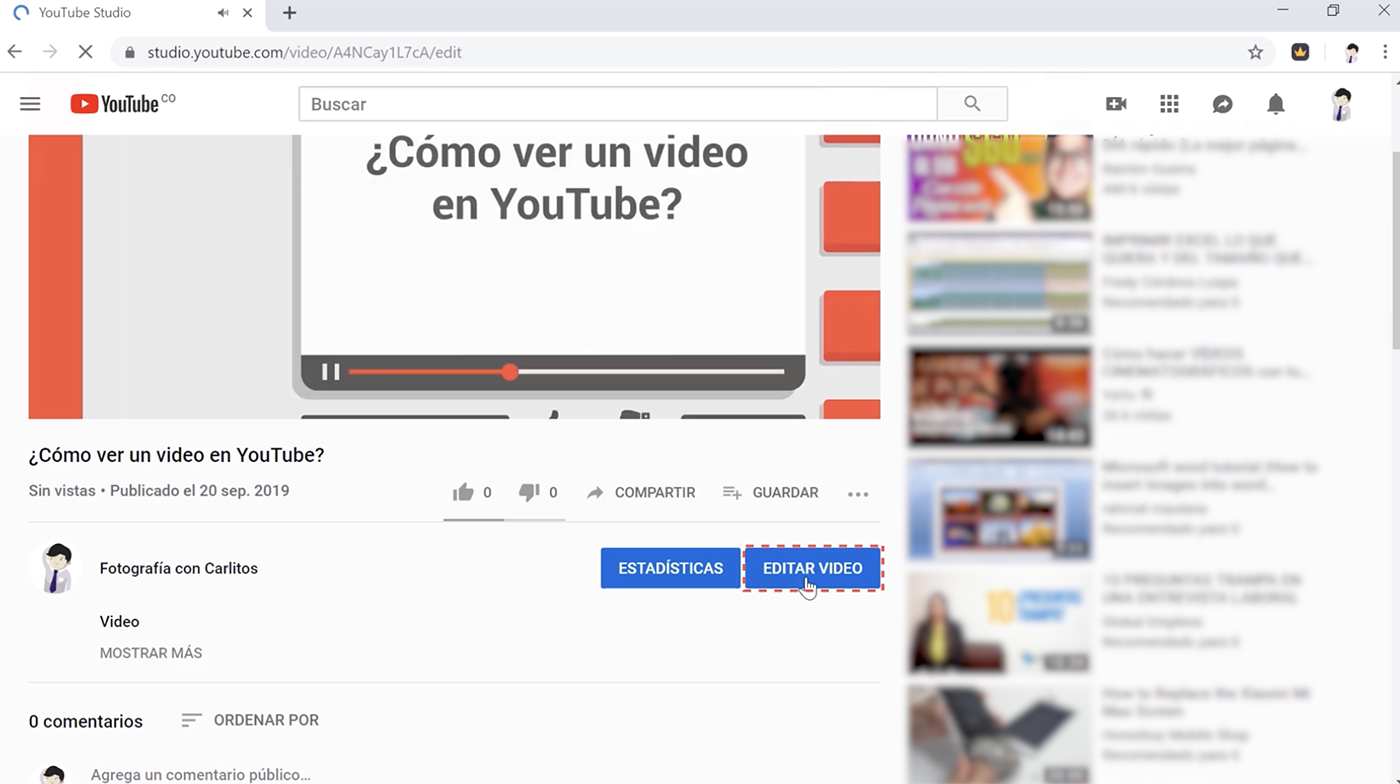The image size is (1400, 784).
Task: Open the Microsoft Word tutorial suggested thumbnail
Action: [x=1000, y=510]
